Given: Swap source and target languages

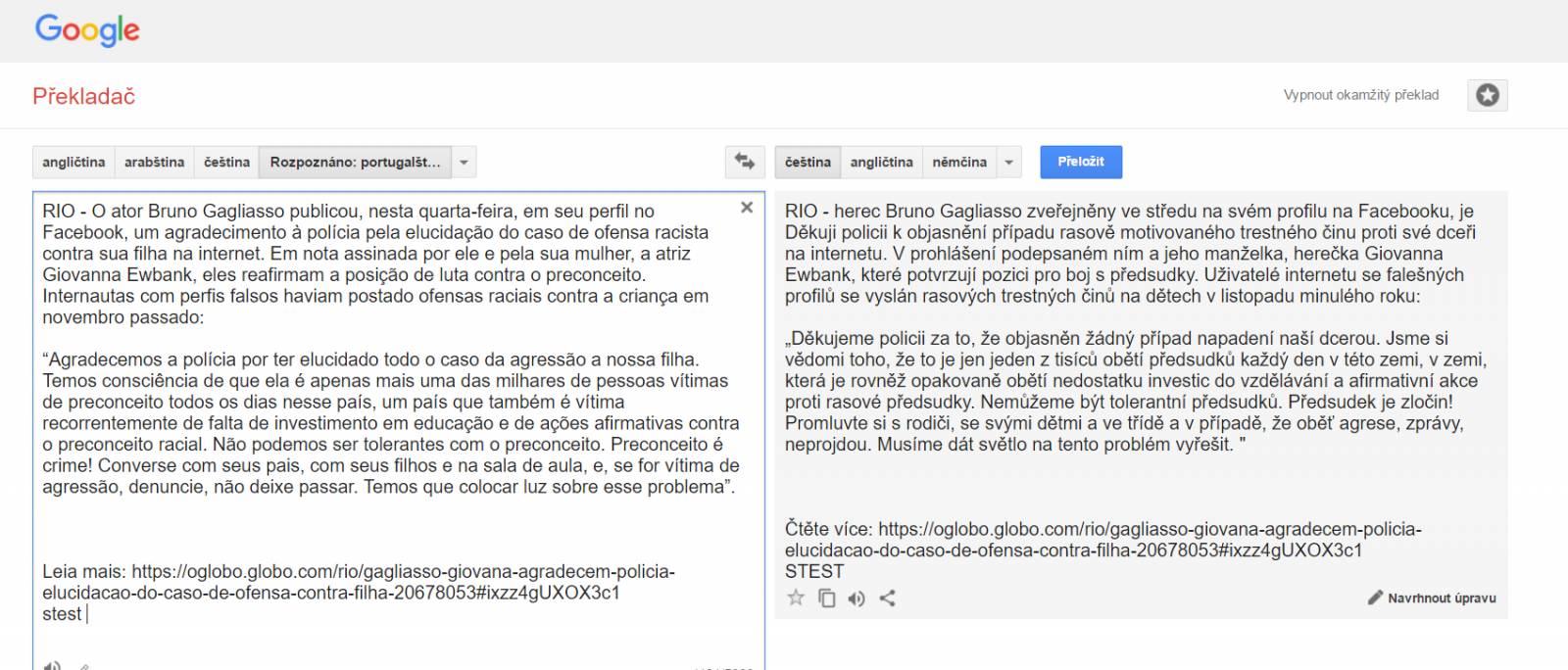Looking at the screenshot, I should tap(746, 162).
